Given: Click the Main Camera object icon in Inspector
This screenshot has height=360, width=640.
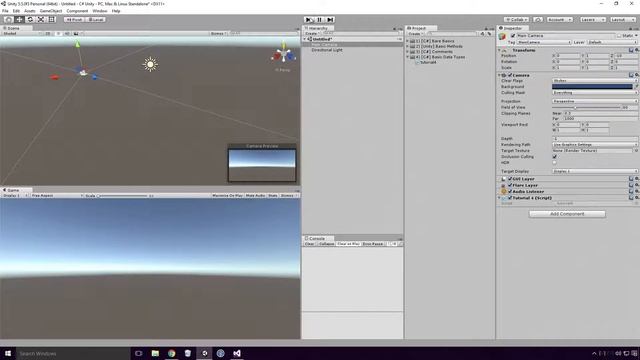Looking at the screenshot, I should pyautogui.click(x=502, y=37).
